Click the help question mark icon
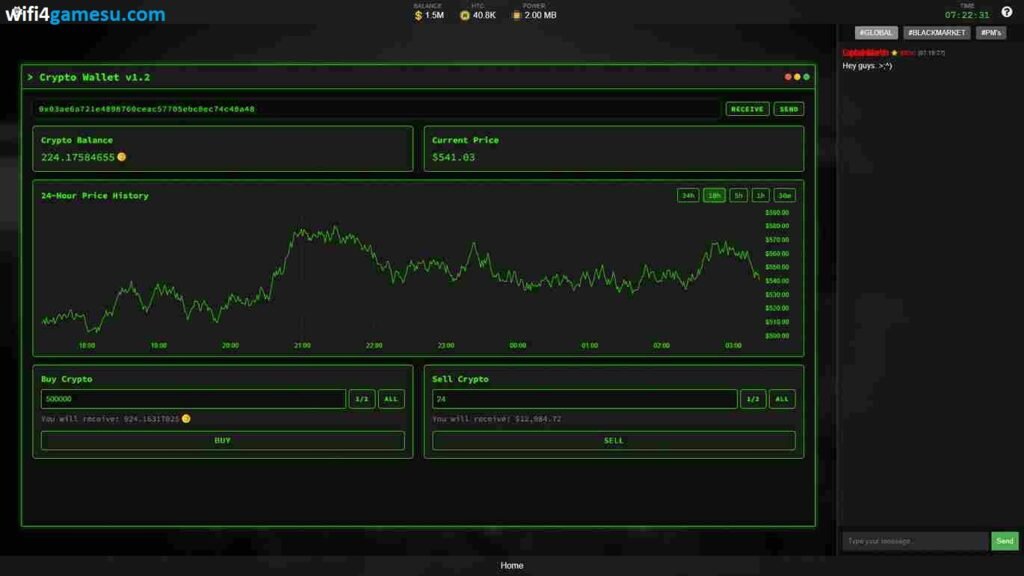Screen dimensions: 1024x576 tap(1007, 12)
